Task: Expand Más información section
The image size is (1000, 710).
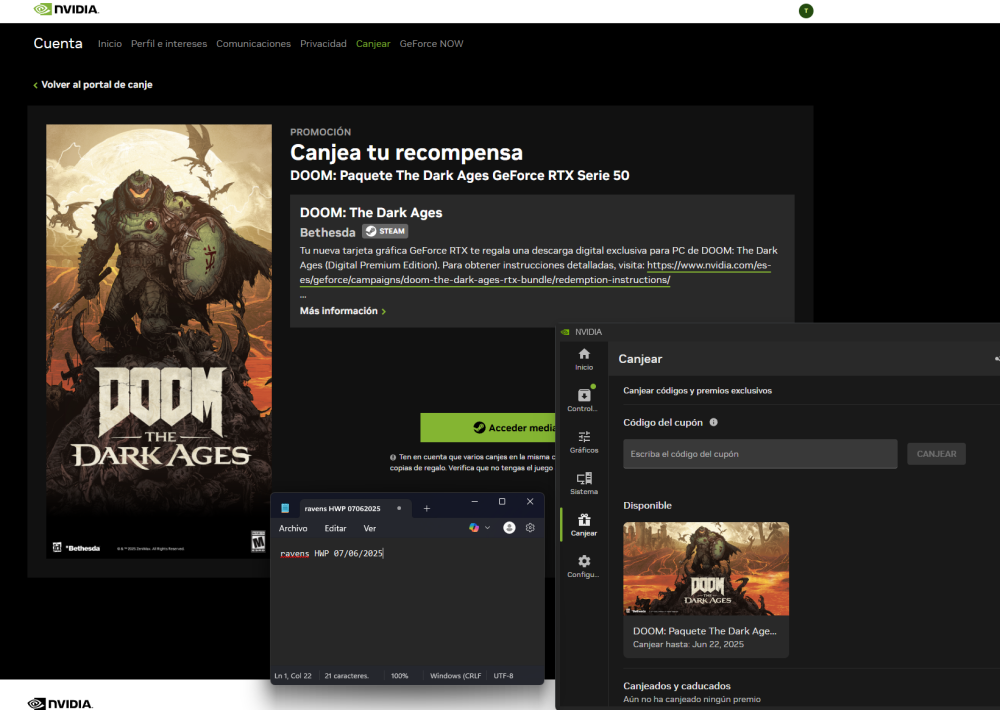Action: pyautogui.click(x=342, y=311)
